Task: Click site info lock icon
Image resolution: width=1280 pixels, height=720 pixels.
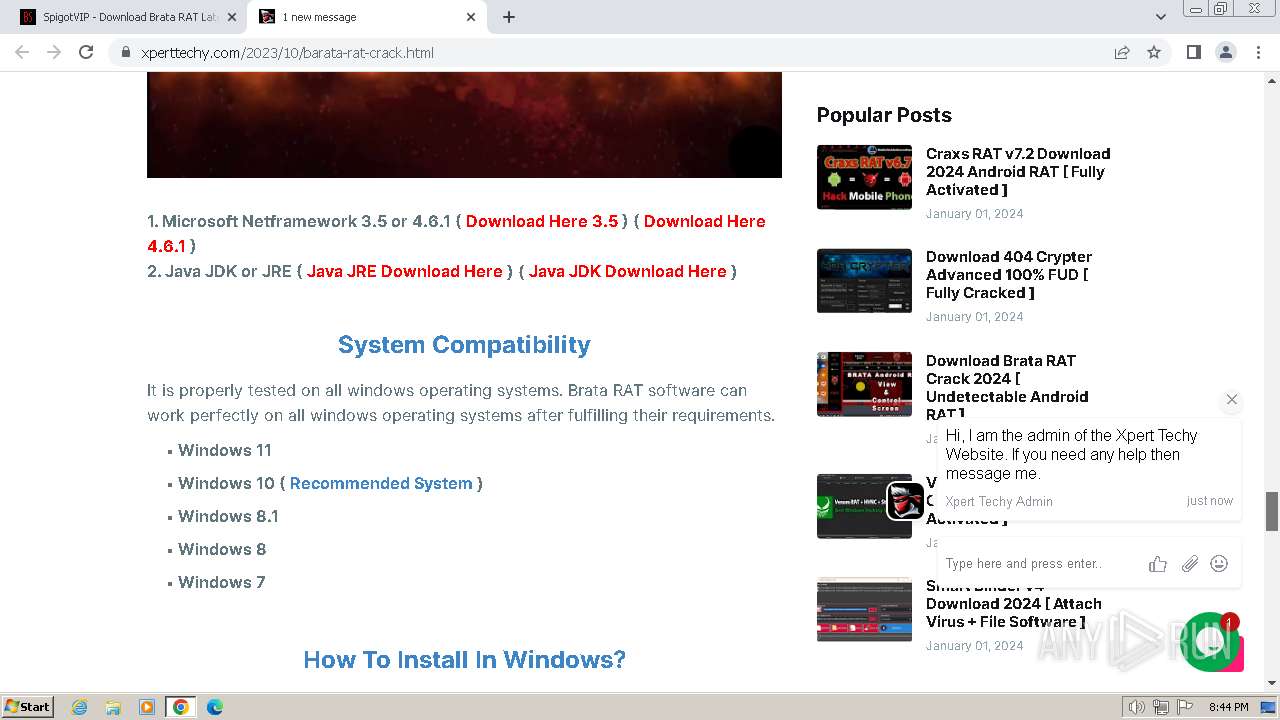Action: tap(126, 52)
